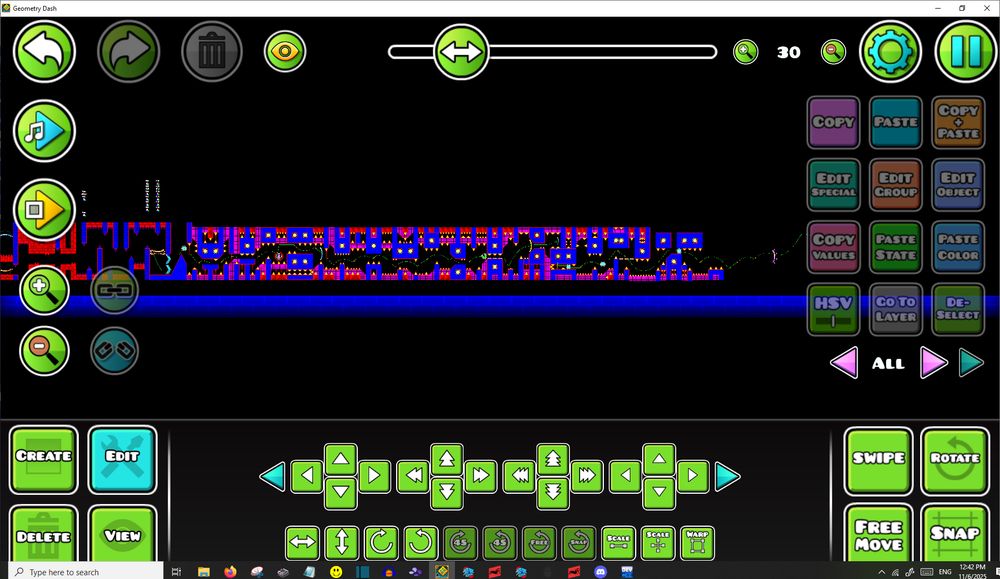Pause the editor with the pause button
This screenshot has height=579, width=1000.
(x=966, y=52)
